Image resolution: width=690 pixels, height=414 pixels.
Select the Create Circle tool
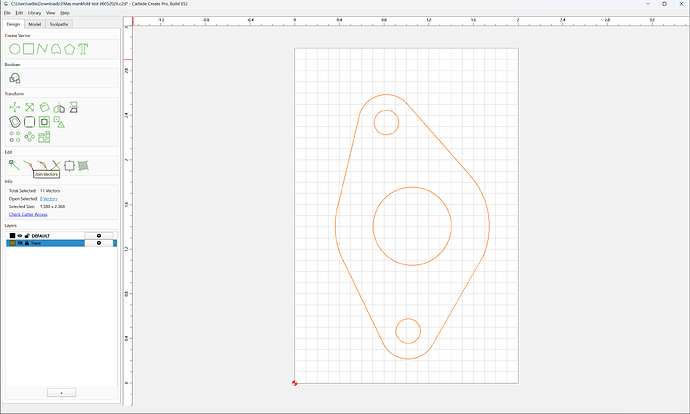(15, 49)
